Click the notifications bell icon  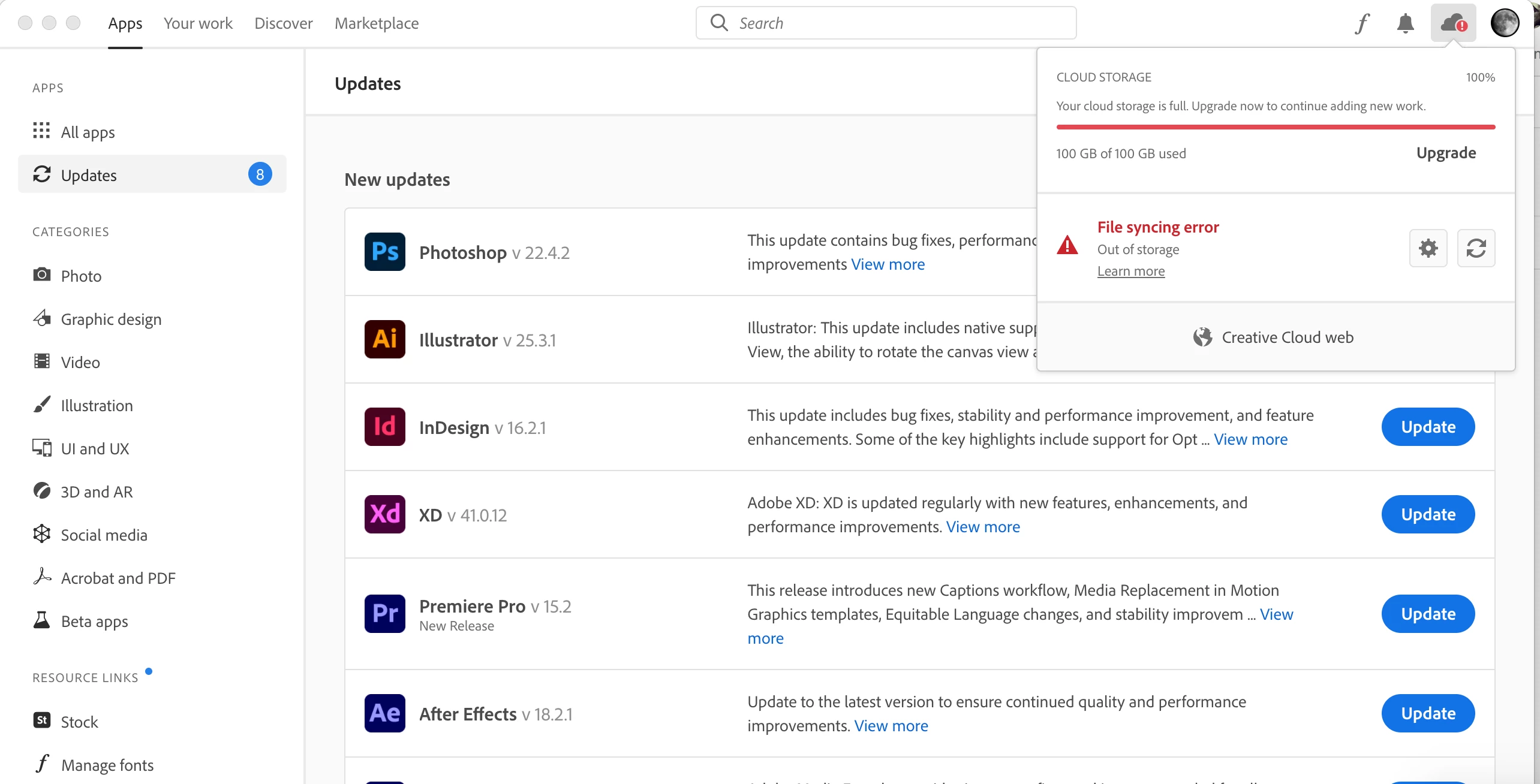(x=1405, y=23)
